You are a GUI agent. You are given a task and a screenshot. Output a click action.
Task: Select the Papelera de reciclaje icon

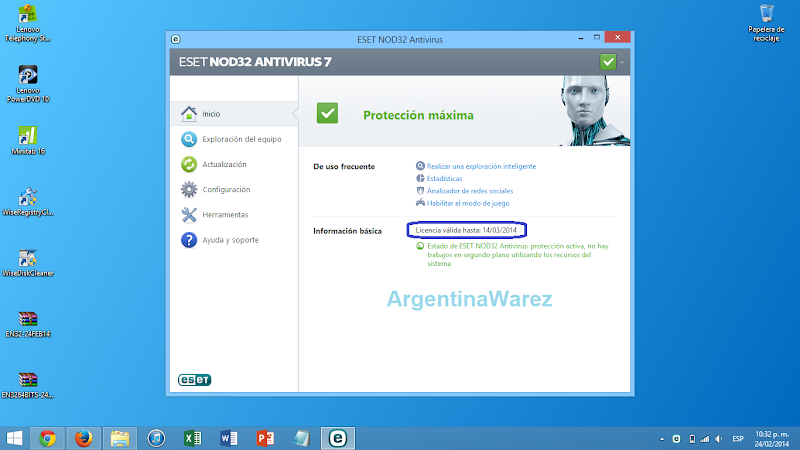(x=766, y=23)
